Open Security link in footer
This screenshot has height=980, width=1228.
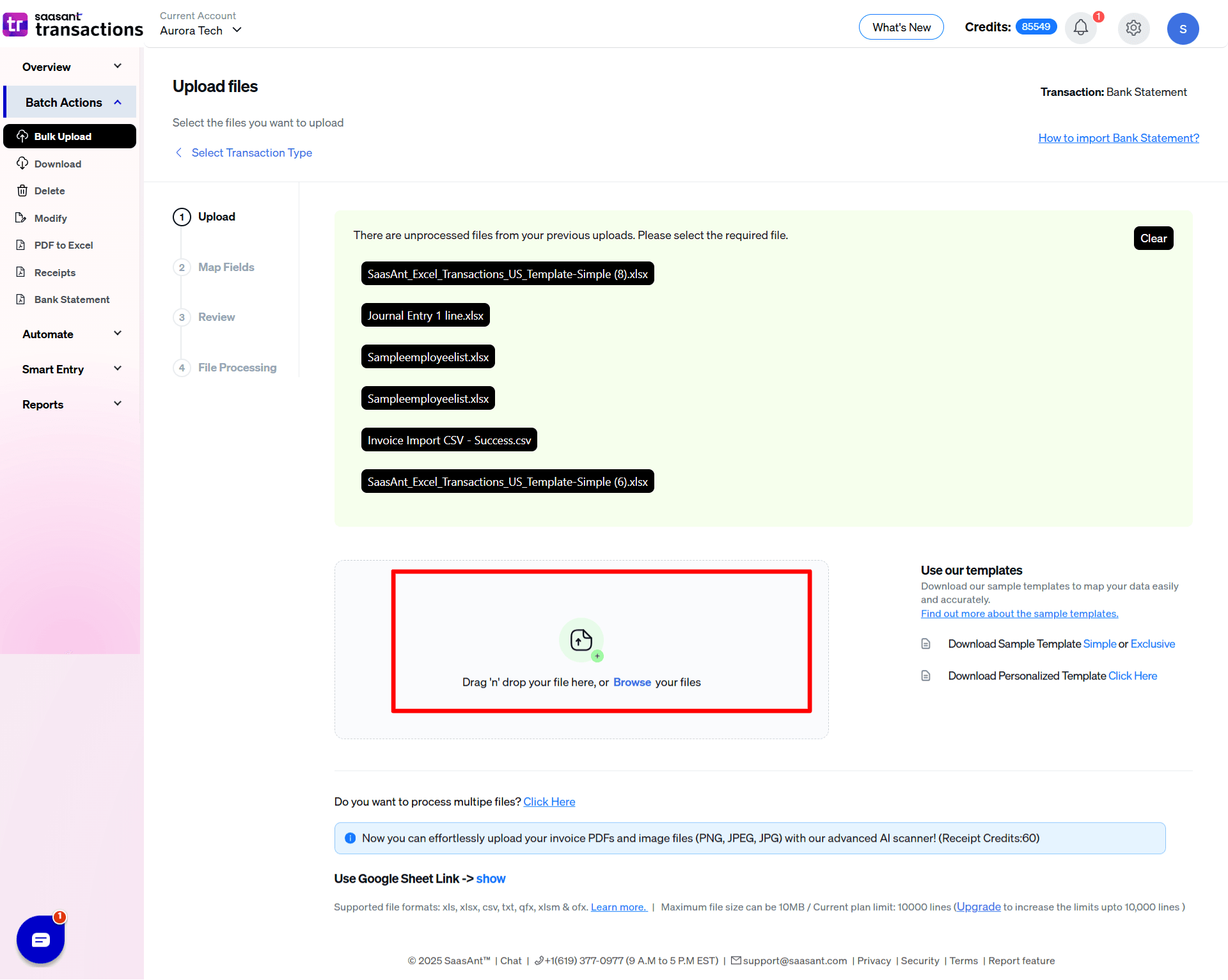coord(920,960)
